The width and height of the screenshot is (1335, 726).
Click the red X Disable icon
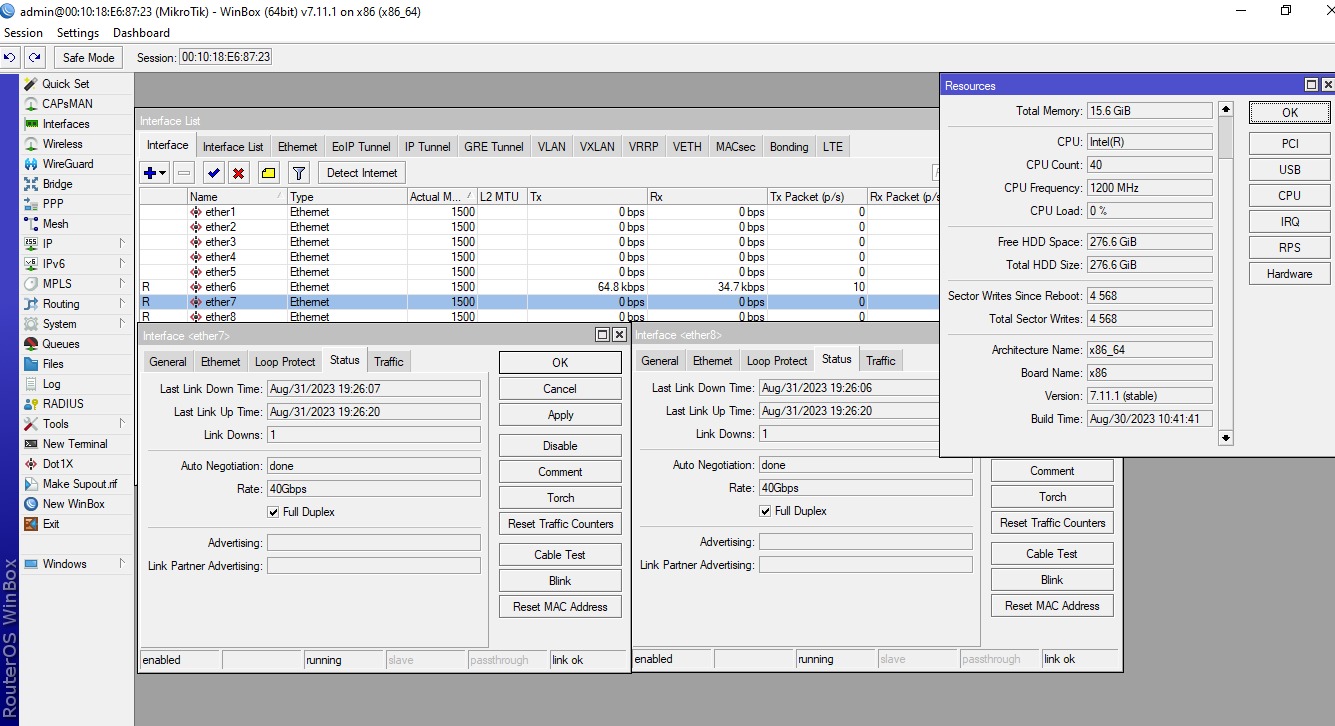238,173
